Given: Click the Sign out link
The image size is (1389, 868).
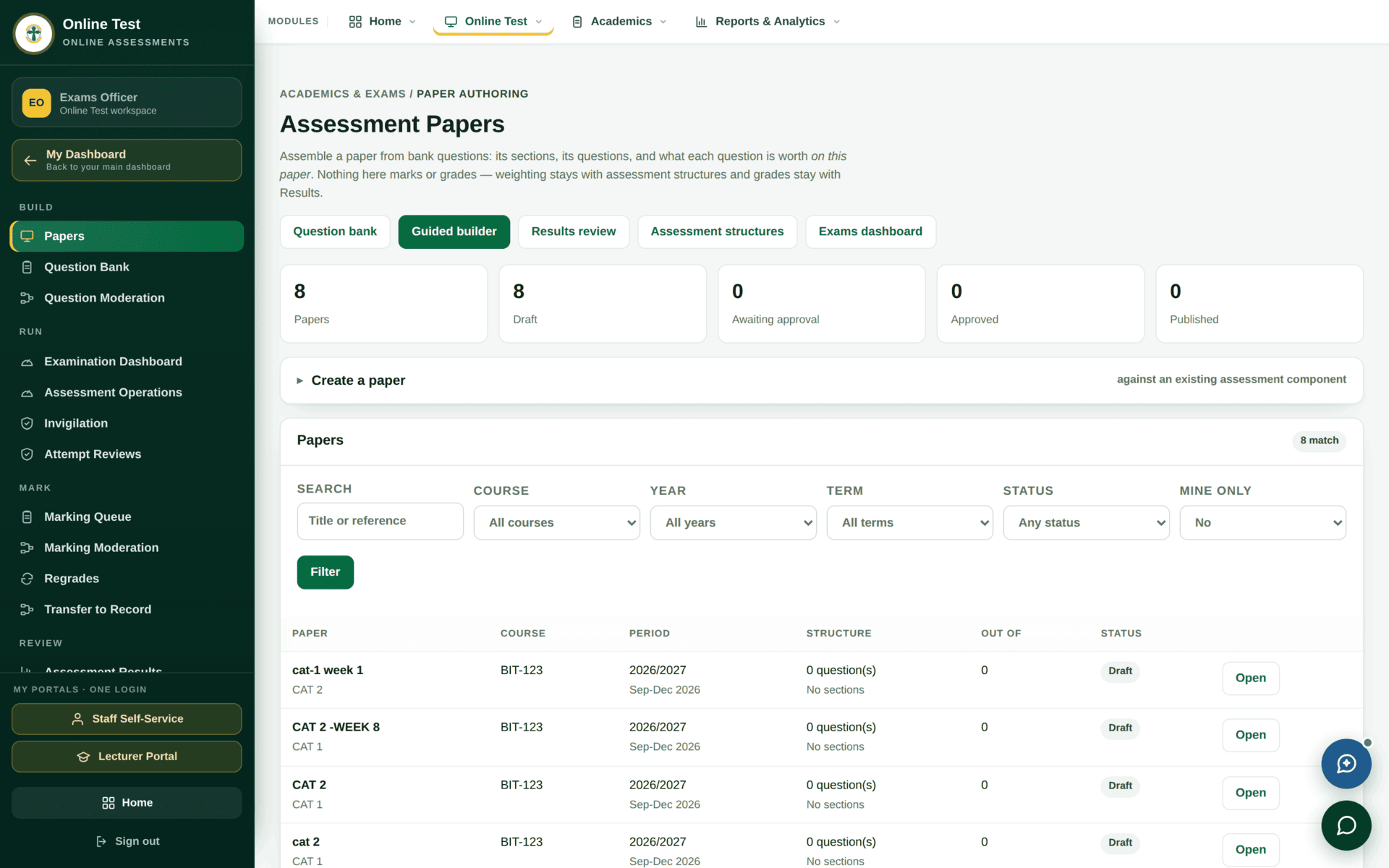Looking at the screenshot, I should 127,841.
